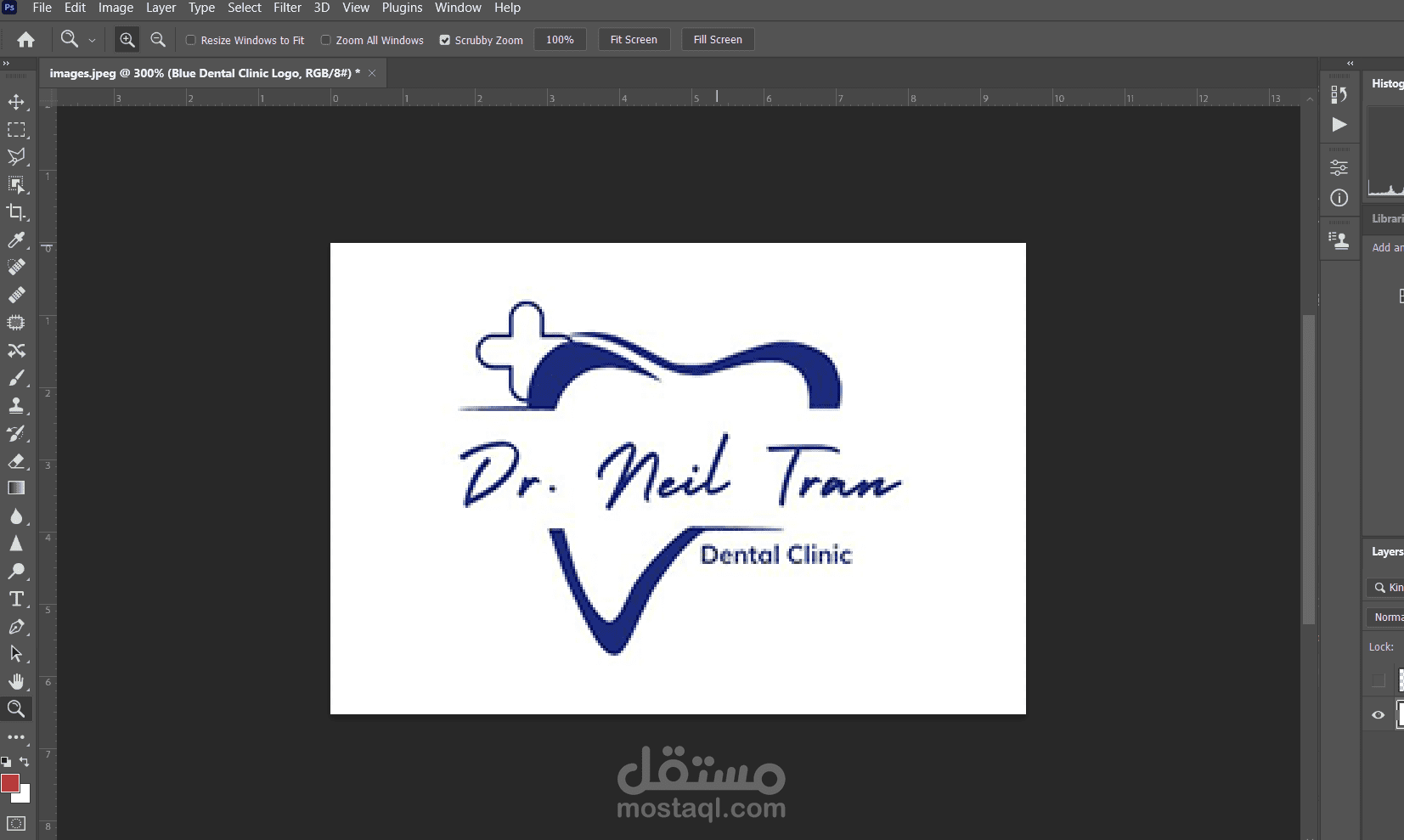
Task: Select the Crop tool
Action: (16, 212)
